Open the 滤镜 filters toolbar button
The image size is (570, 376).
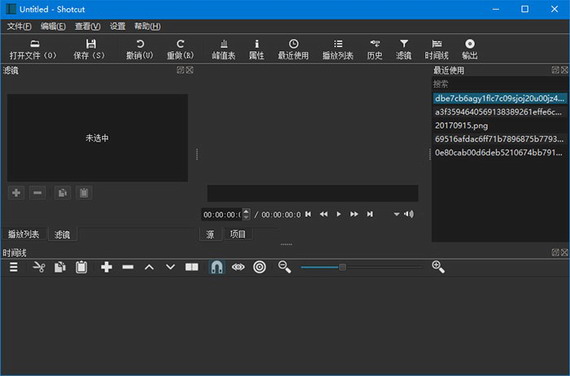[404, 49]
